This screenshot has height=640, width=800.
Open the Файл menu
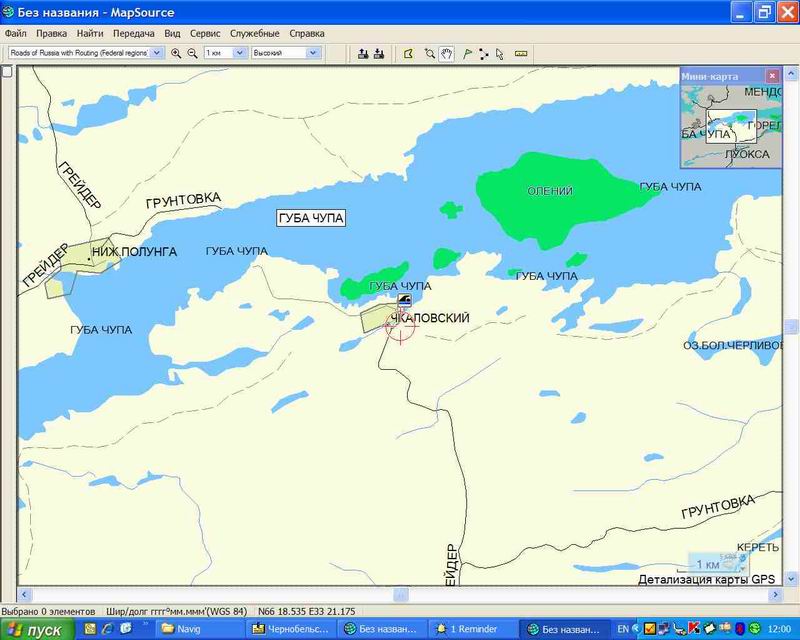point(15,33)
